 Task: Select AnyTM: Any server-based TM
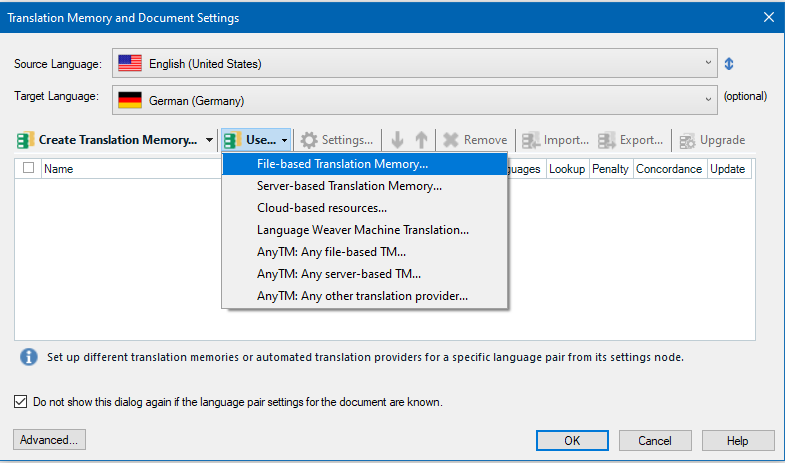point(364,274)
